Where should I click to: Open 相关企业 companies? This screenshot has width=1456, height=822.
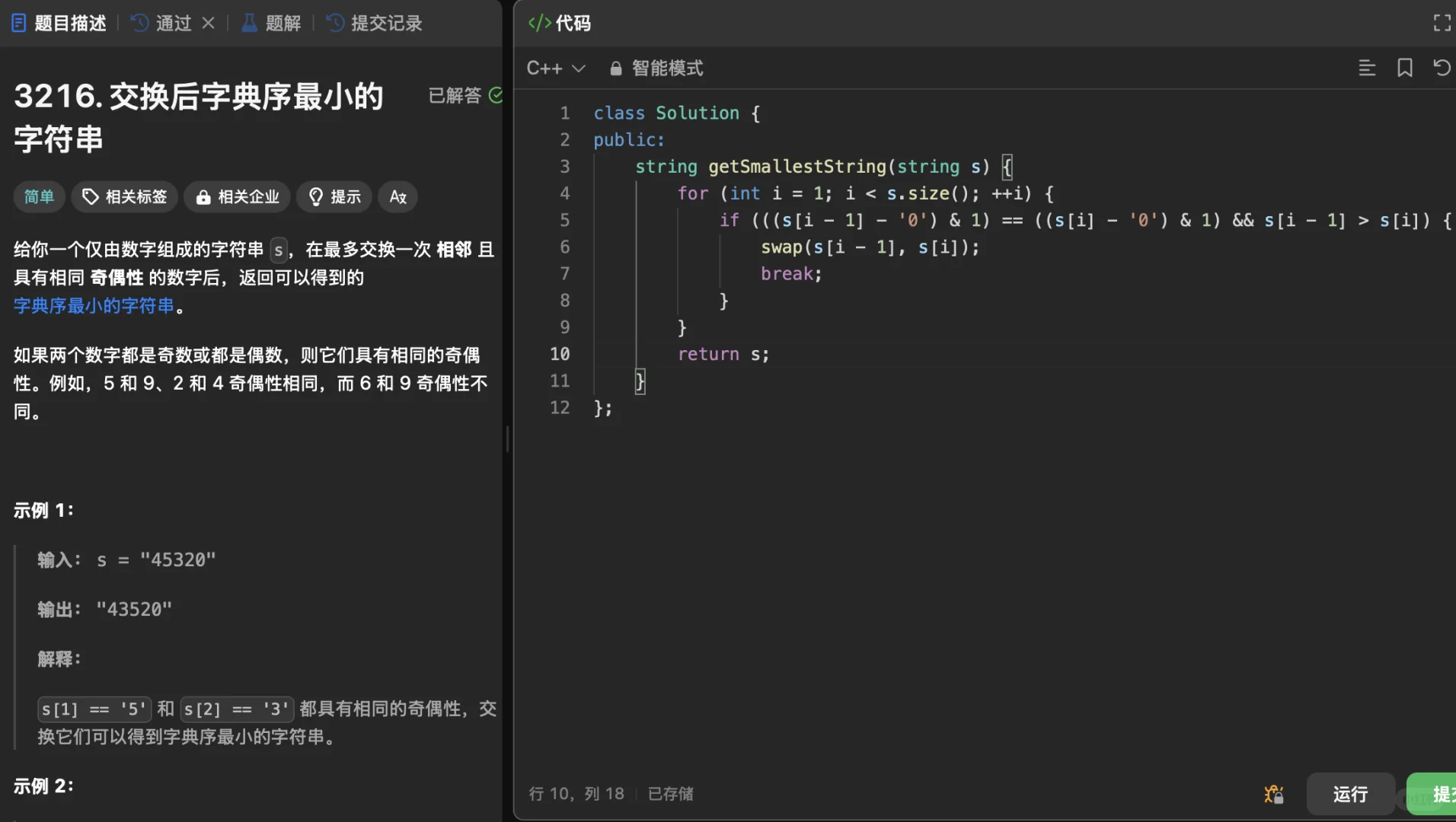238,196
